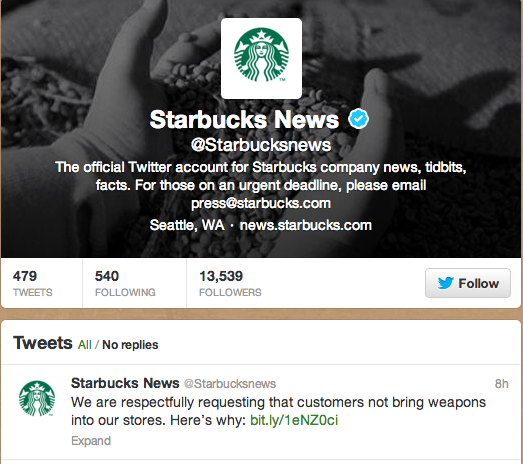Click the 8h tweet timestamp
The width and height of the screenshot is (523, 464).
pyautogui.click(x=502, y=384)
